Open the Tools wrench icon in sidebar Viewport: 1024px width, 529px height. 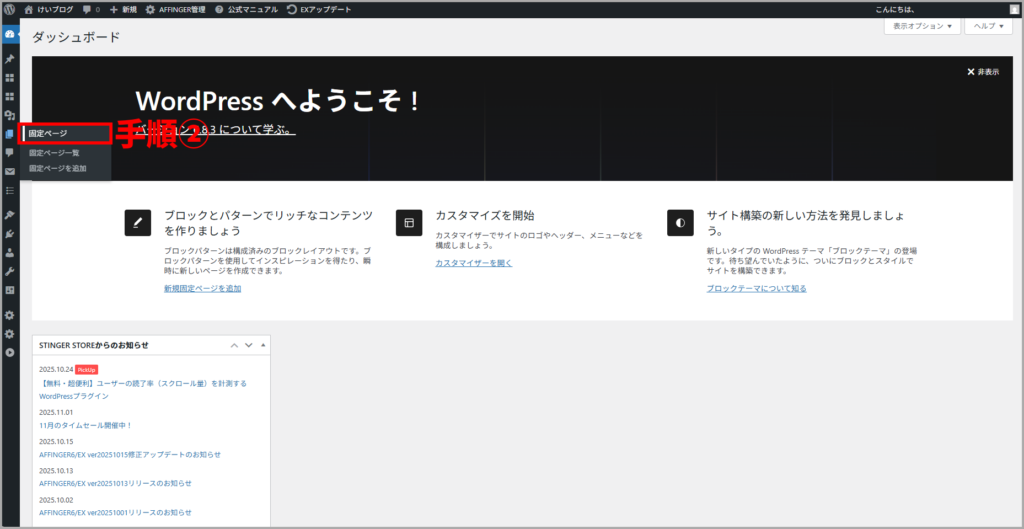point(10,271)
